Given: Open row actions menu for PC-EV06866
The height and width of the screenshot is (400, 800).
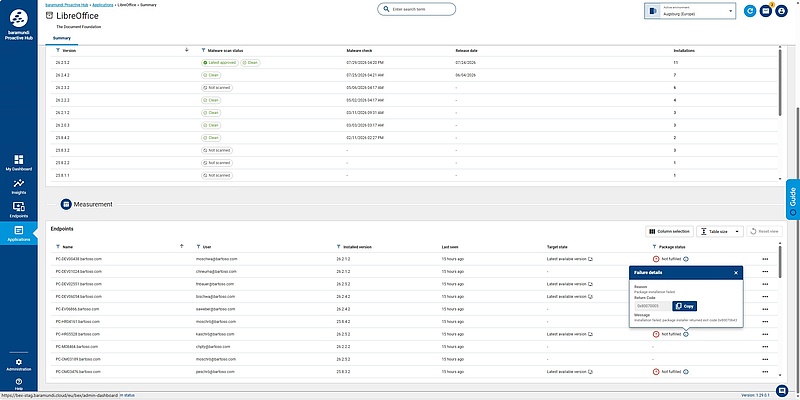Looking at the screenshot, I should 765,309.
